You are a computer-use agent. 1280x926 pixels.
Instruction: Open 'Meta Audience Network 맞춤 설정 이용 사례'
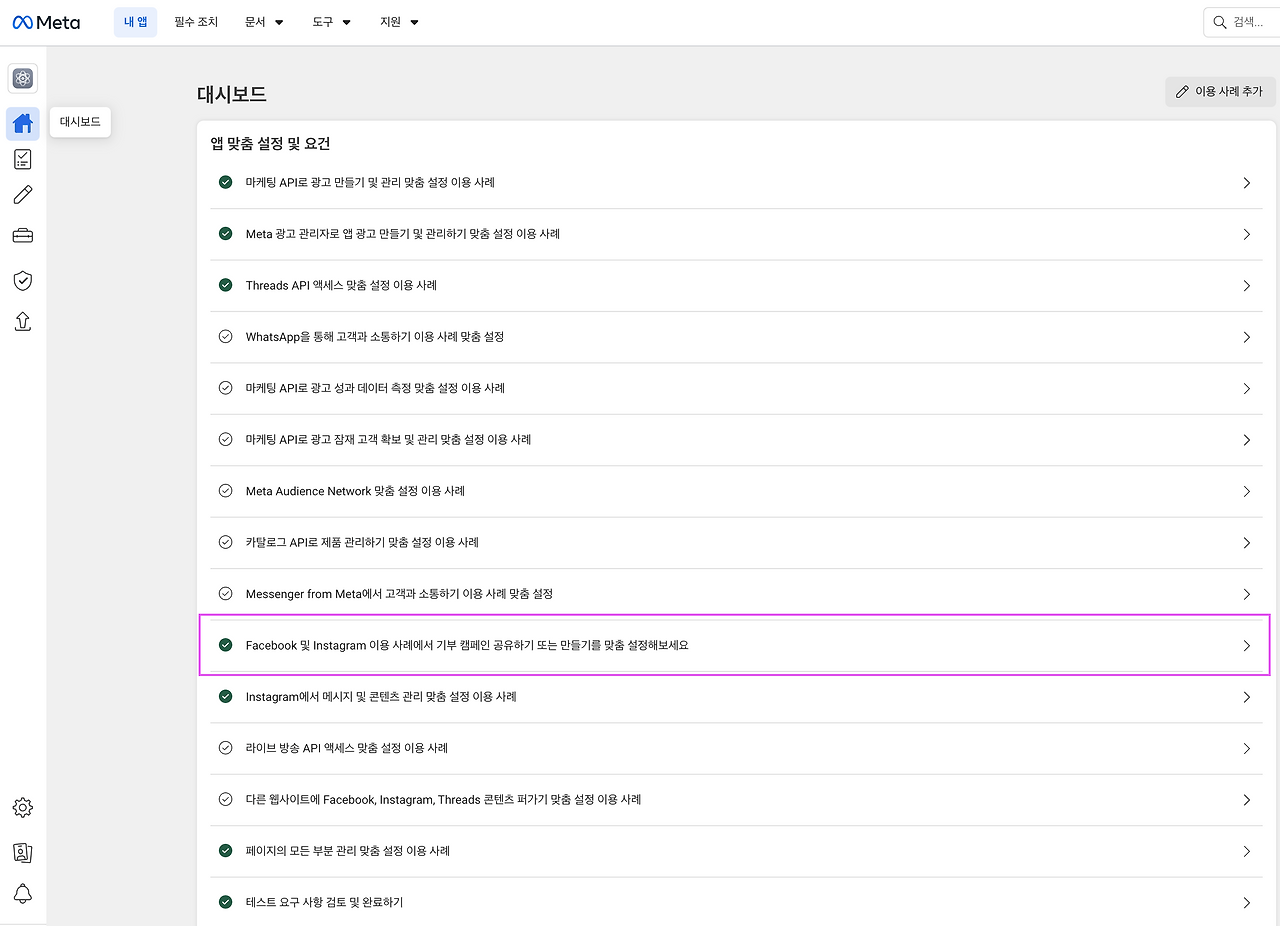coord(355,491)
